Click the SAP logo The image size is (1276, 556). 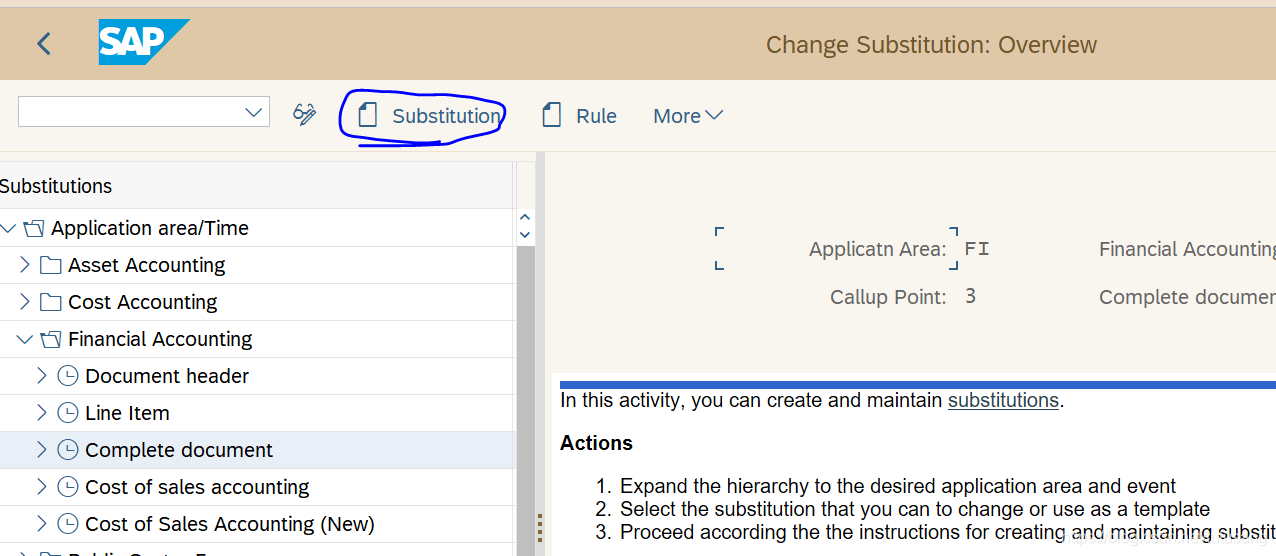[x=143, y=43]
